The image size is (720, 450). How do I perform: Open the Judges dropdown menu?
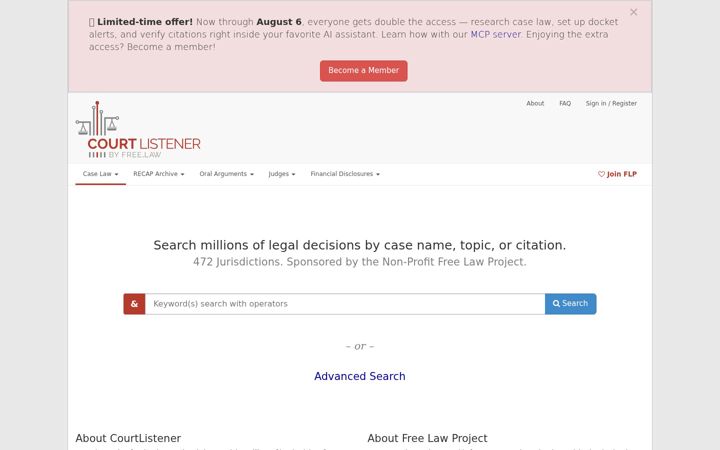click(281, 174)
